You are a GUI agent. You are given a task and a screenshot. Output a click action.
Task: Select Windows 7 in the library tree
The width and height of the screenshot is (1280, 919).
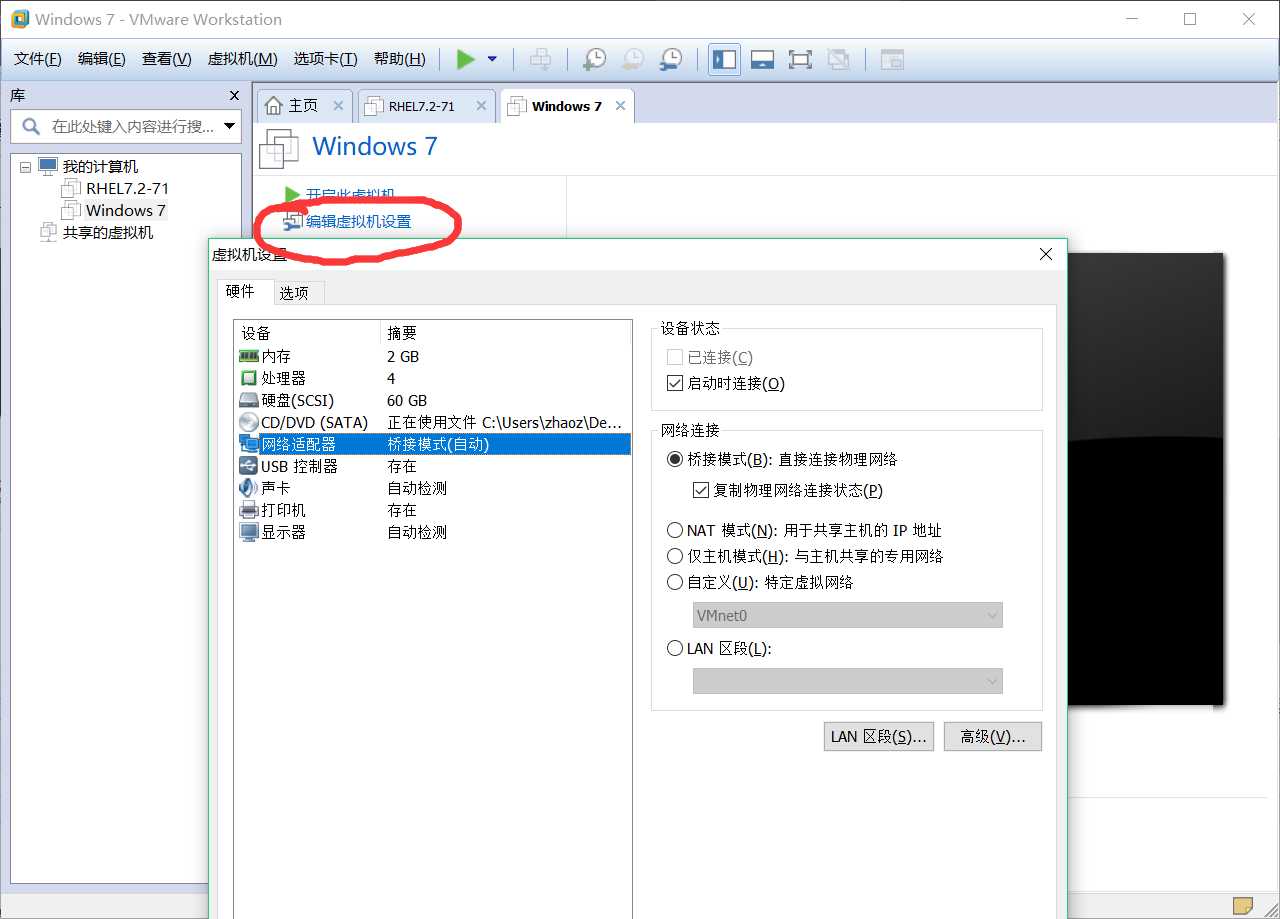pyautogui.click(x=125, y=210)
